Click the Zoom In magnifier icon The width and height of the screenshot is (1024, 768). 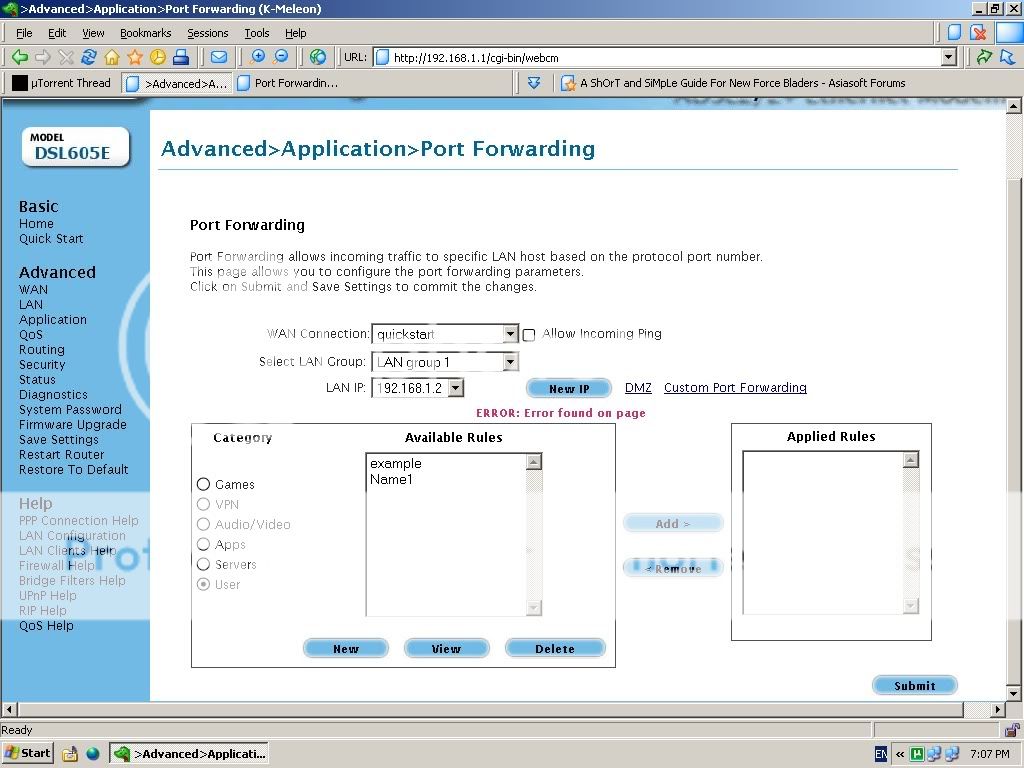[258, 57]
